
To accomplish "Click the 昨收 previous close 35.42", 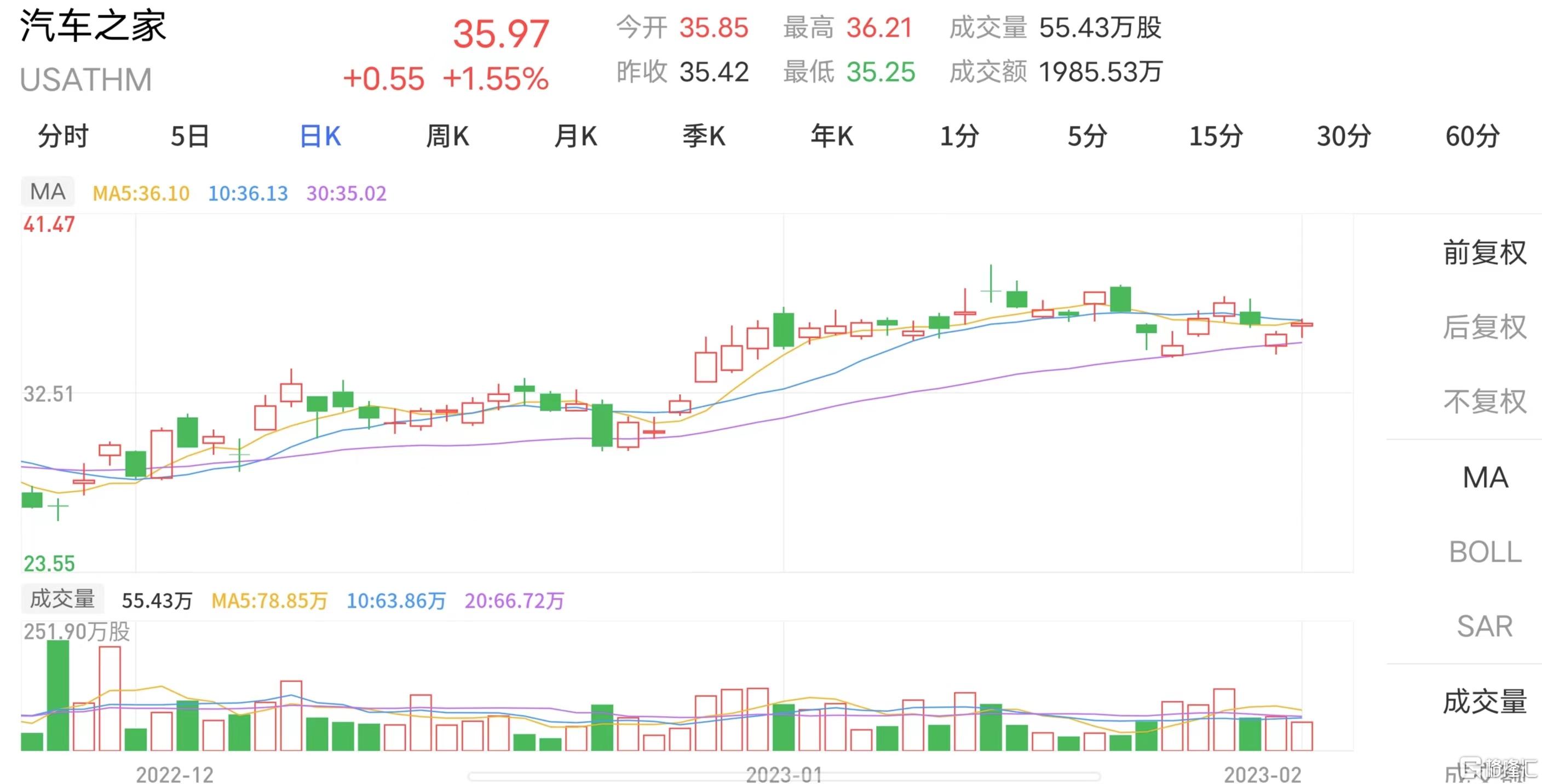I will [714, 72].
